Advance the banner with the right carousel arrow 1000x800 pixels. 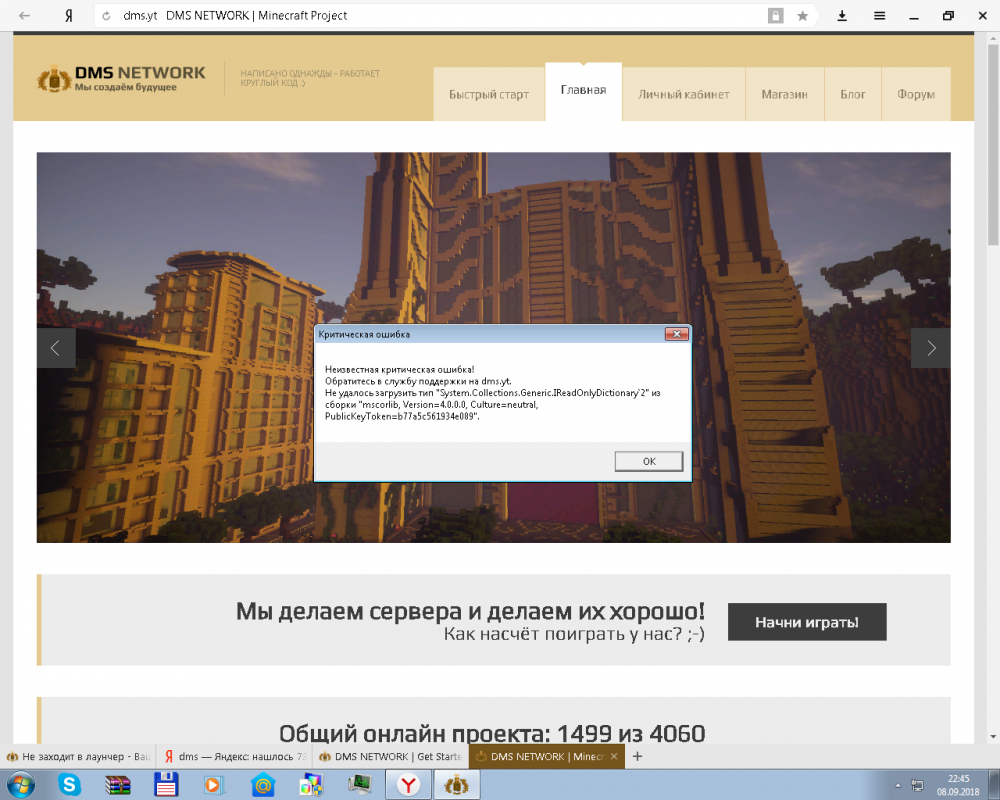point(931,348)
